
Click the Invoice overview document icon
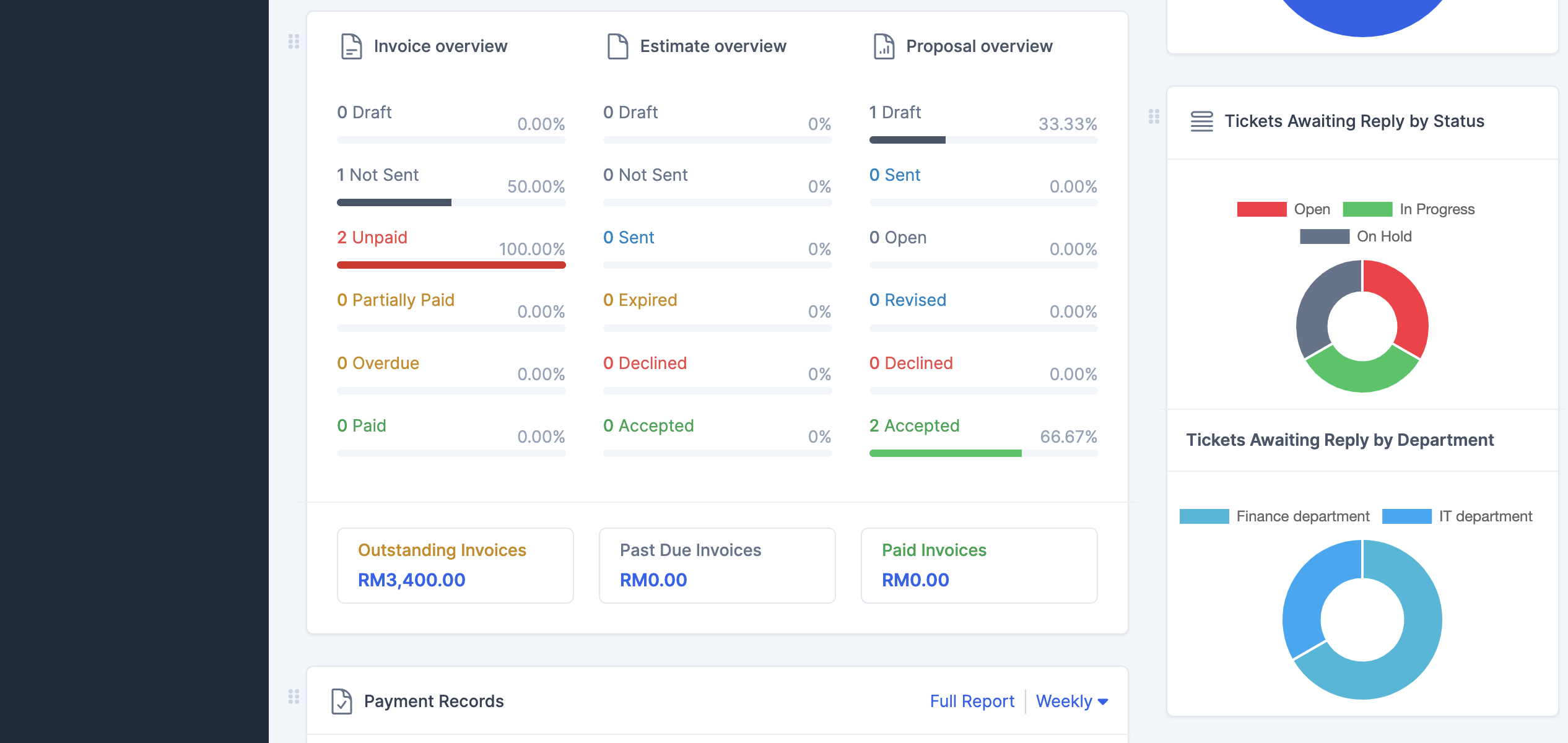tap(351, 46)
